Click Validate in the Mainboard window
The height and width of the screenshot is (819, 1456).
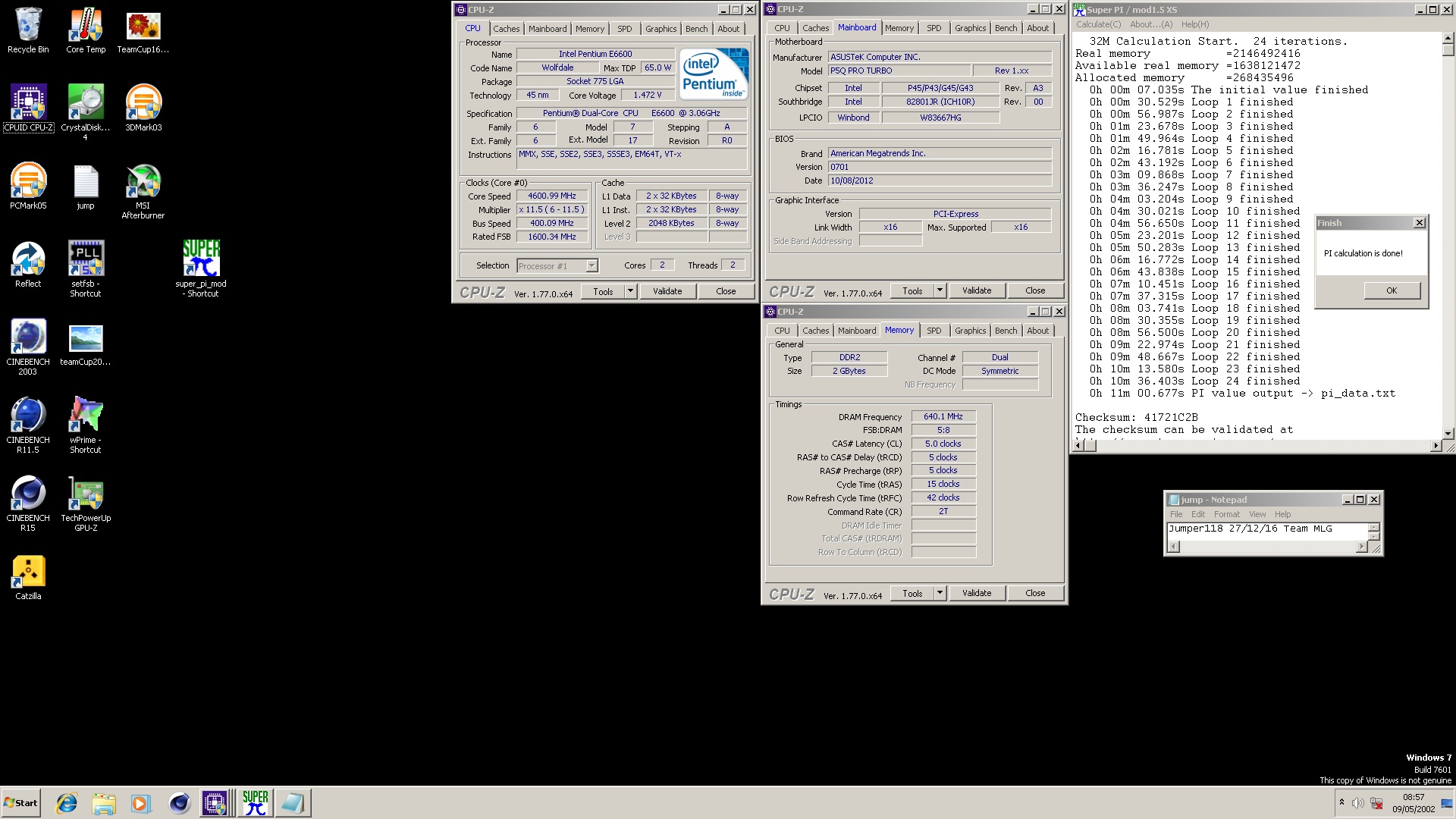[977, 290]
